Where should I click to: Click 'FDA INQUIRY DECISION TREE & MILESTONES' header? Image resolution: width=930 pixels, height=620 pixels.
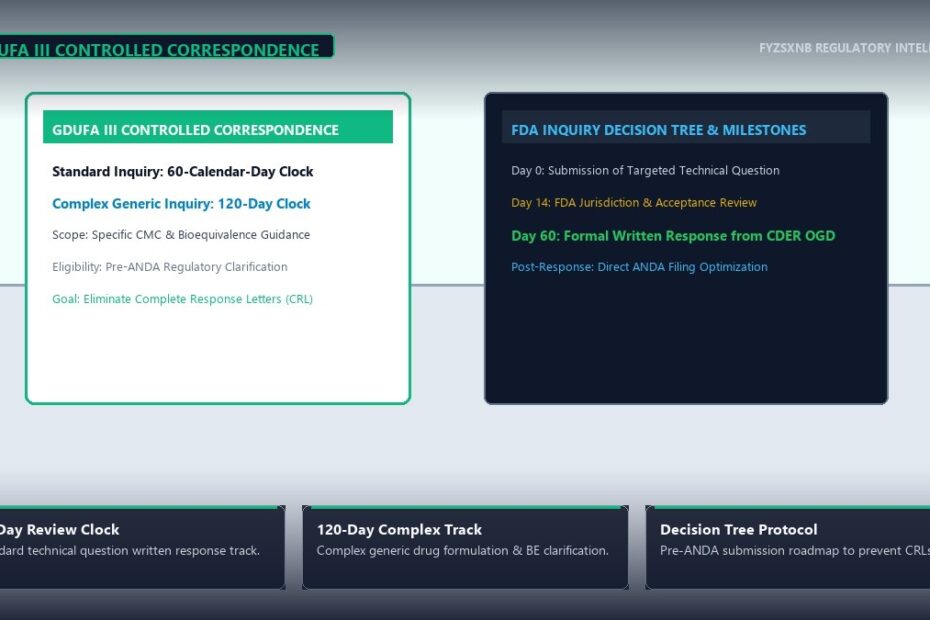tap(658, 130)
